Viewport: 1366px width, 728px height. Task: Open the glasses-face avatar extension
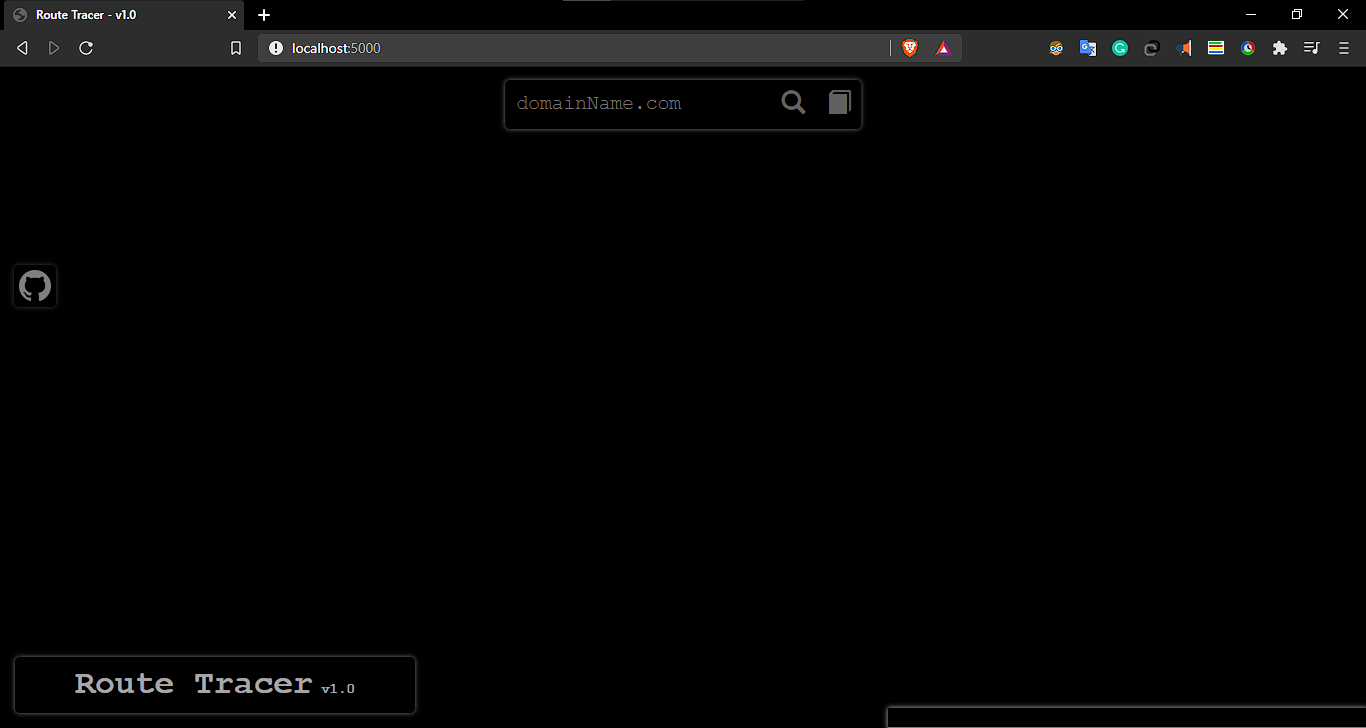[x=1056, y=48]
